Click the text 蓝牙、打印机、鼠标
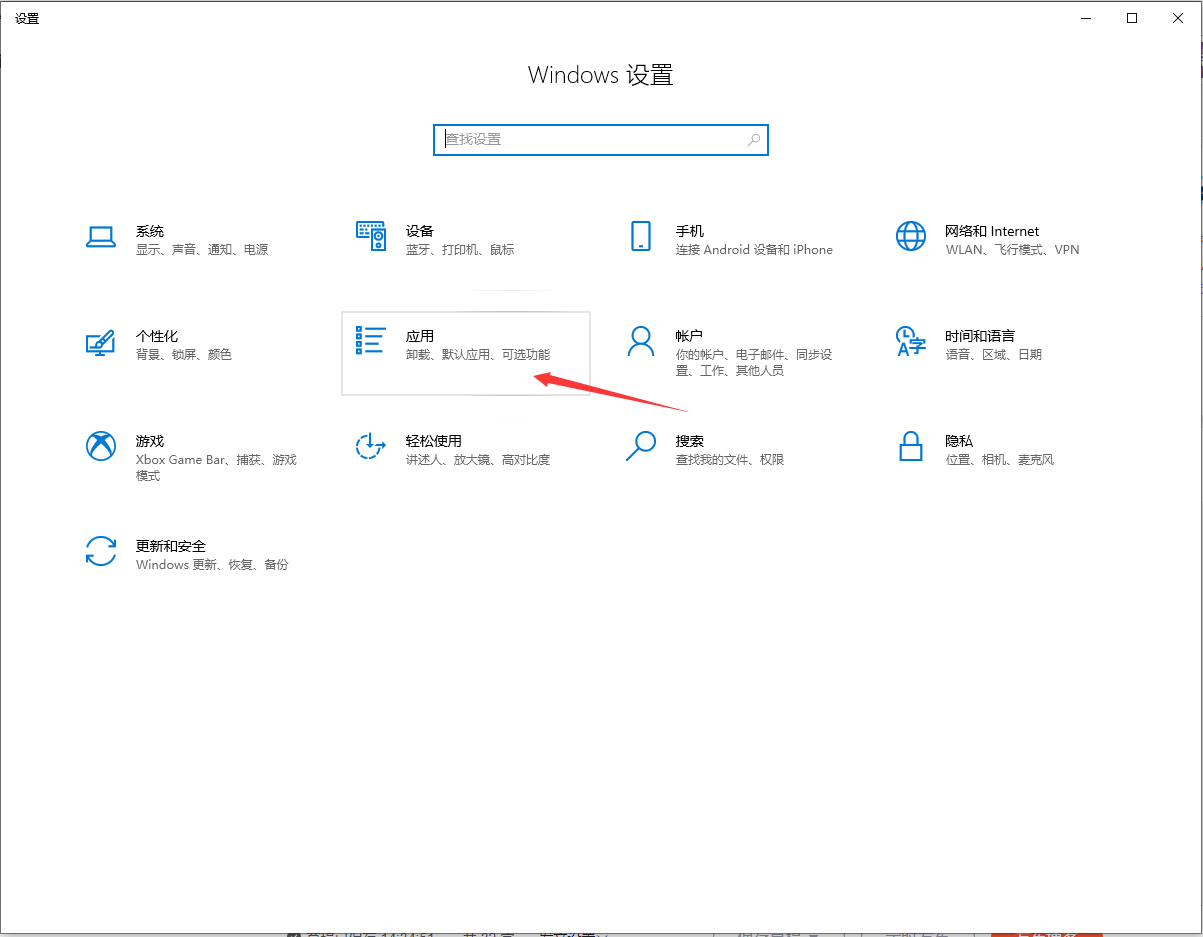Screen dimensions: 1203x937 tap(460, 250)
